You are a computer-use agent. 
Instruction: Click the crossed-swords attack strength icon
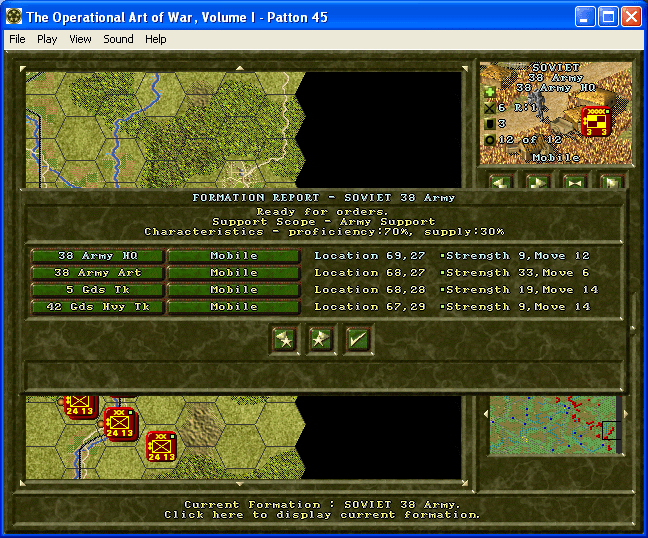tap(490, 108)
